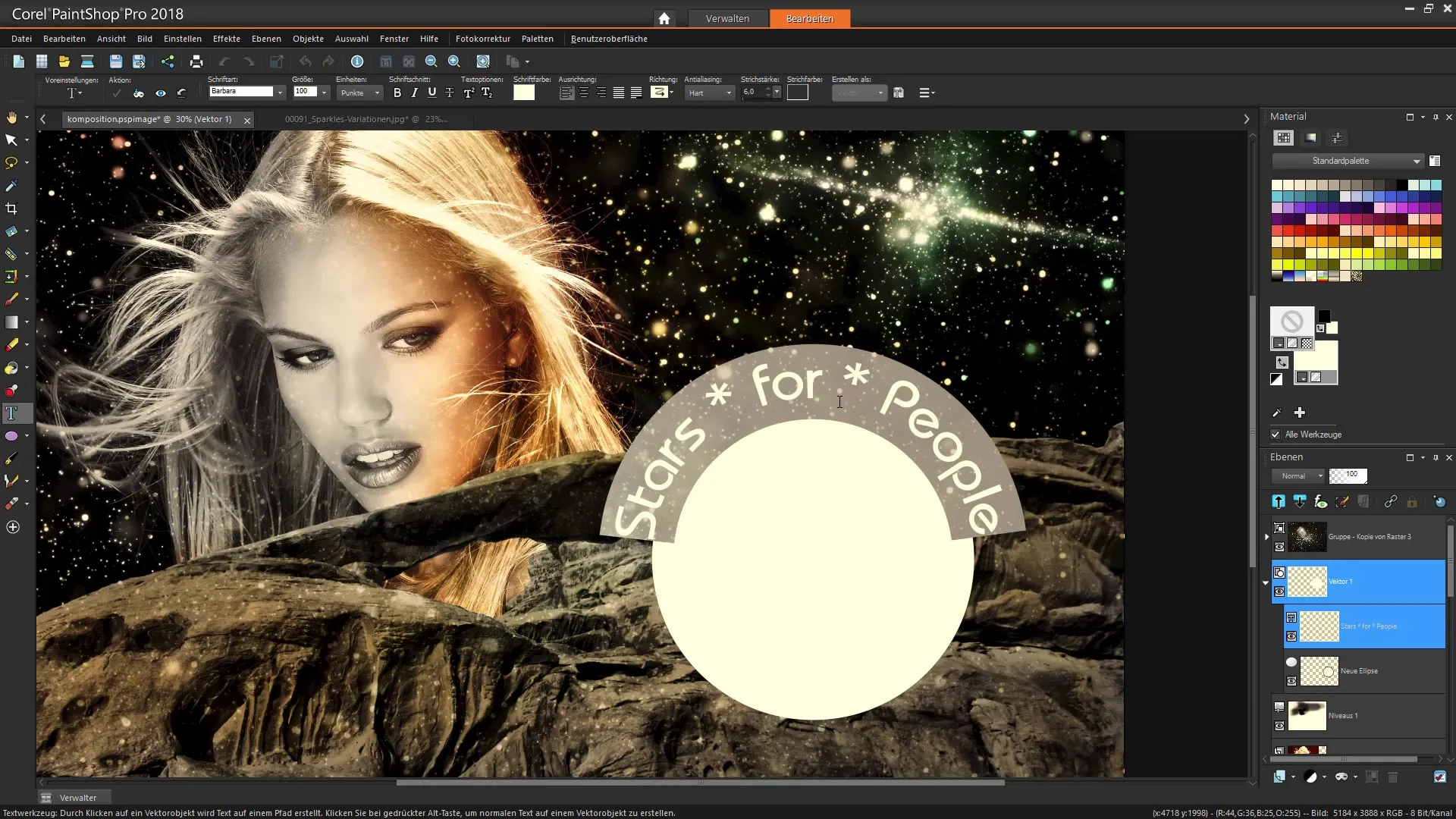Screen dimensions: 1456x819
Task: Swap foreground and background materials
Action: tap(1282, 362)
